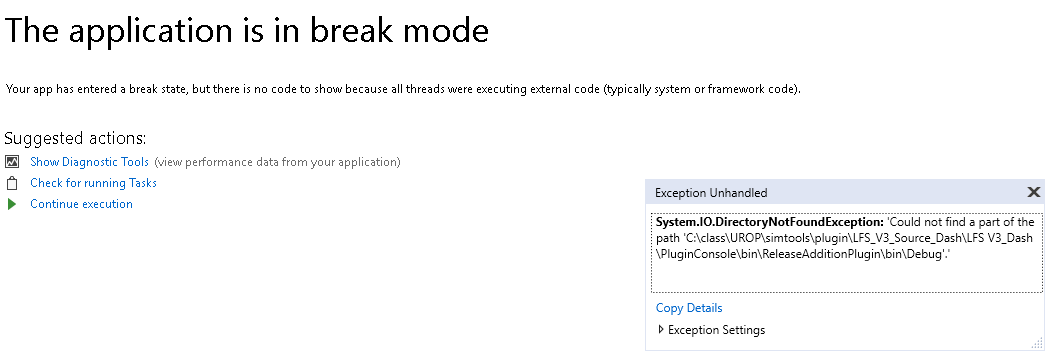Click the resize grip in the popup corner
Image resolution: width=1054 pixels, height=364 pixels.
pos(1037,343)
